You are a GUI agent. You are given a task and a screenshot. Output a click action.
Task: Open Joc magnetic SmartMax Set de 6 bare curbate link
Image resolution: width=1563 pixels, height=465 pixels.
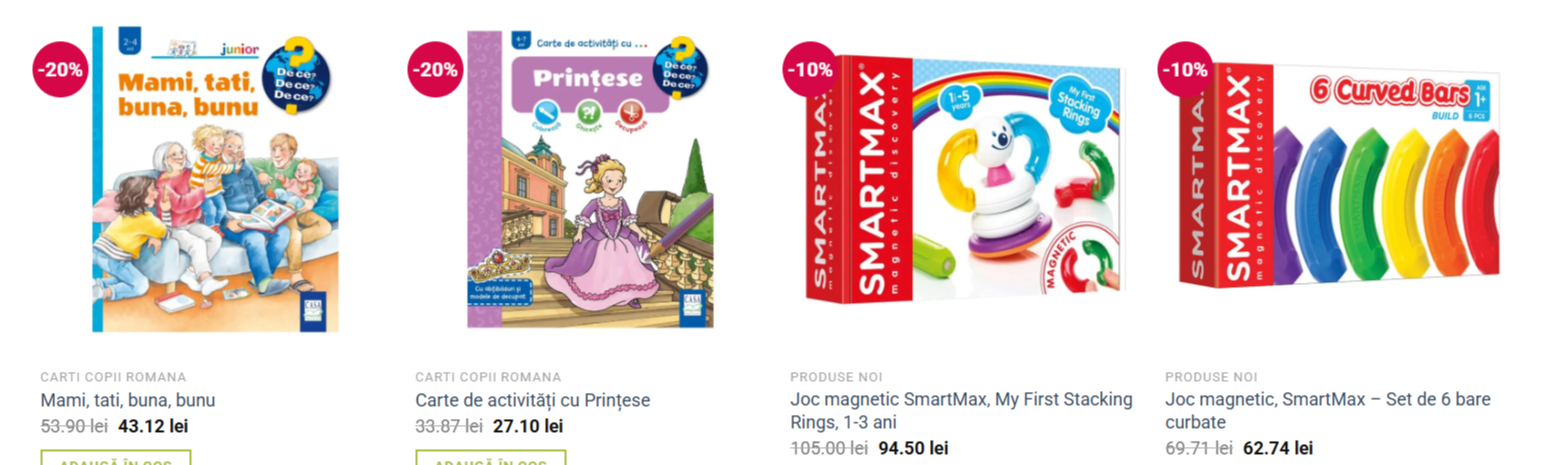[x=1327, y=411]
